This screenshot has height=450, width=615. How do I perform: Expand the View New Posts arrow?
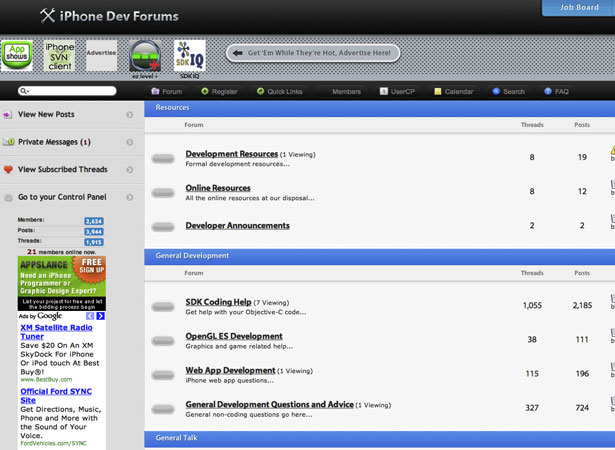[x=130, y=115]
